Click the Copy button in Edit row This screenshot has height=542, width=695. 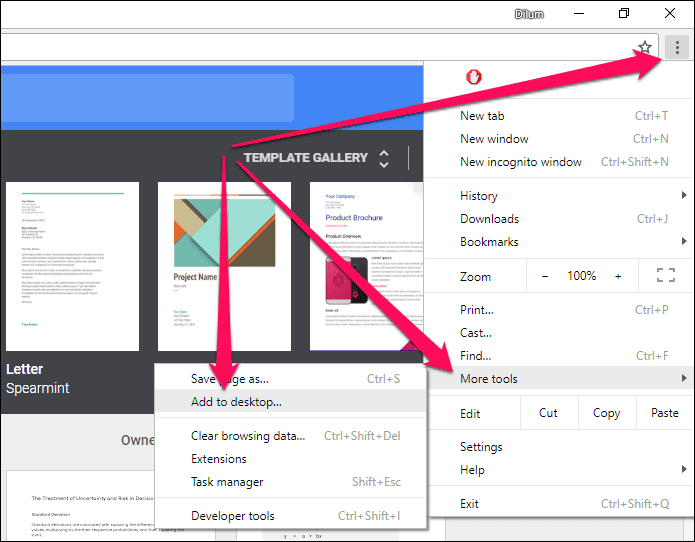coord(607,413)
